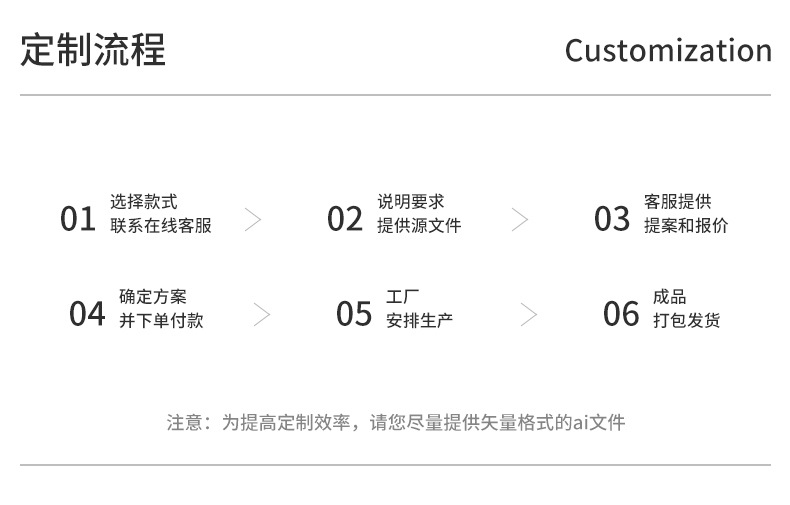
Task: Click the arrow between steps 05 and 06
Action: point(529,314)
